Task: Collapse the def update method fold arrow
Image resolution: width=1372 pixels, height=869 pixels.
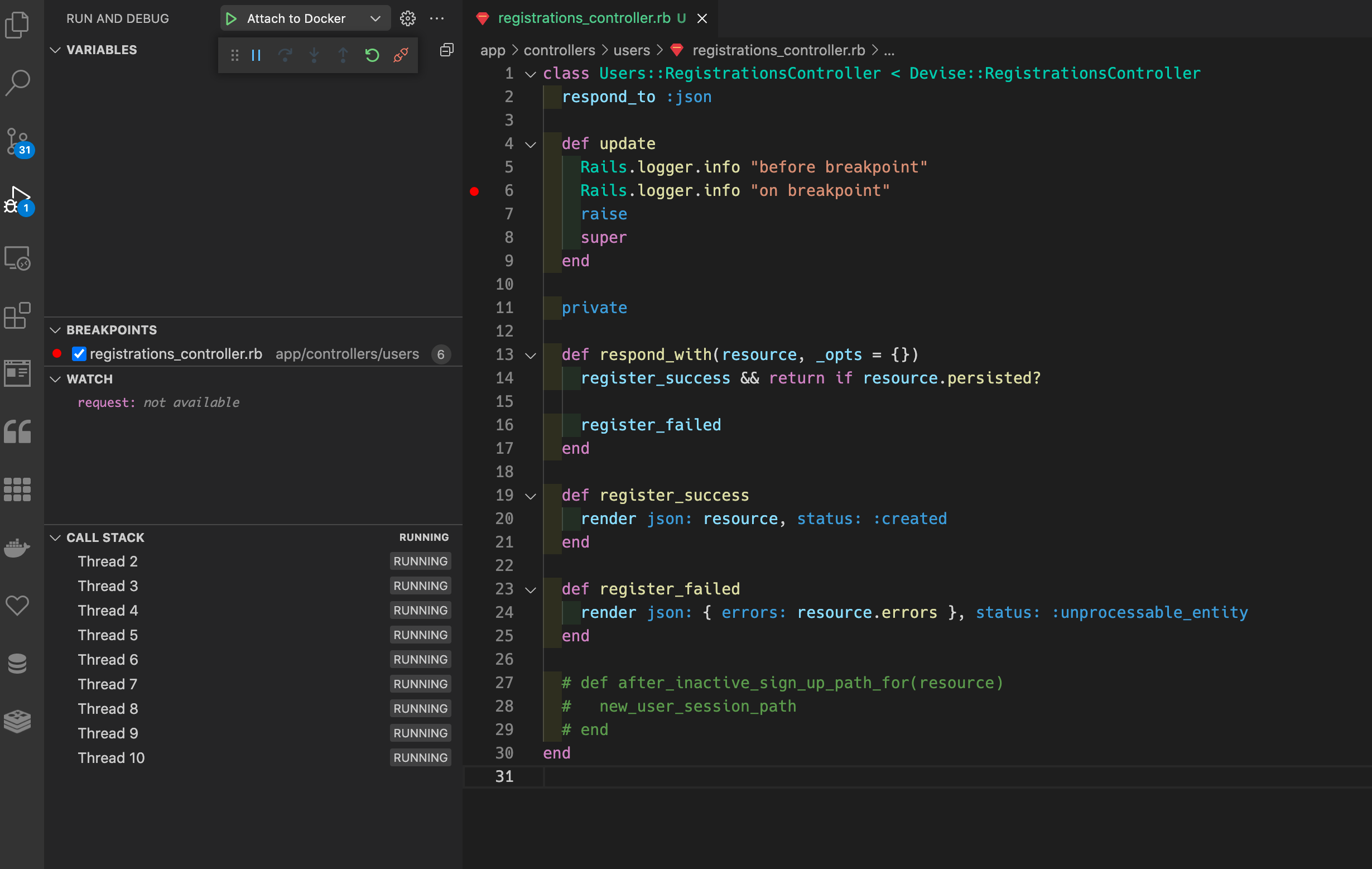Action: tap(531, 143)
